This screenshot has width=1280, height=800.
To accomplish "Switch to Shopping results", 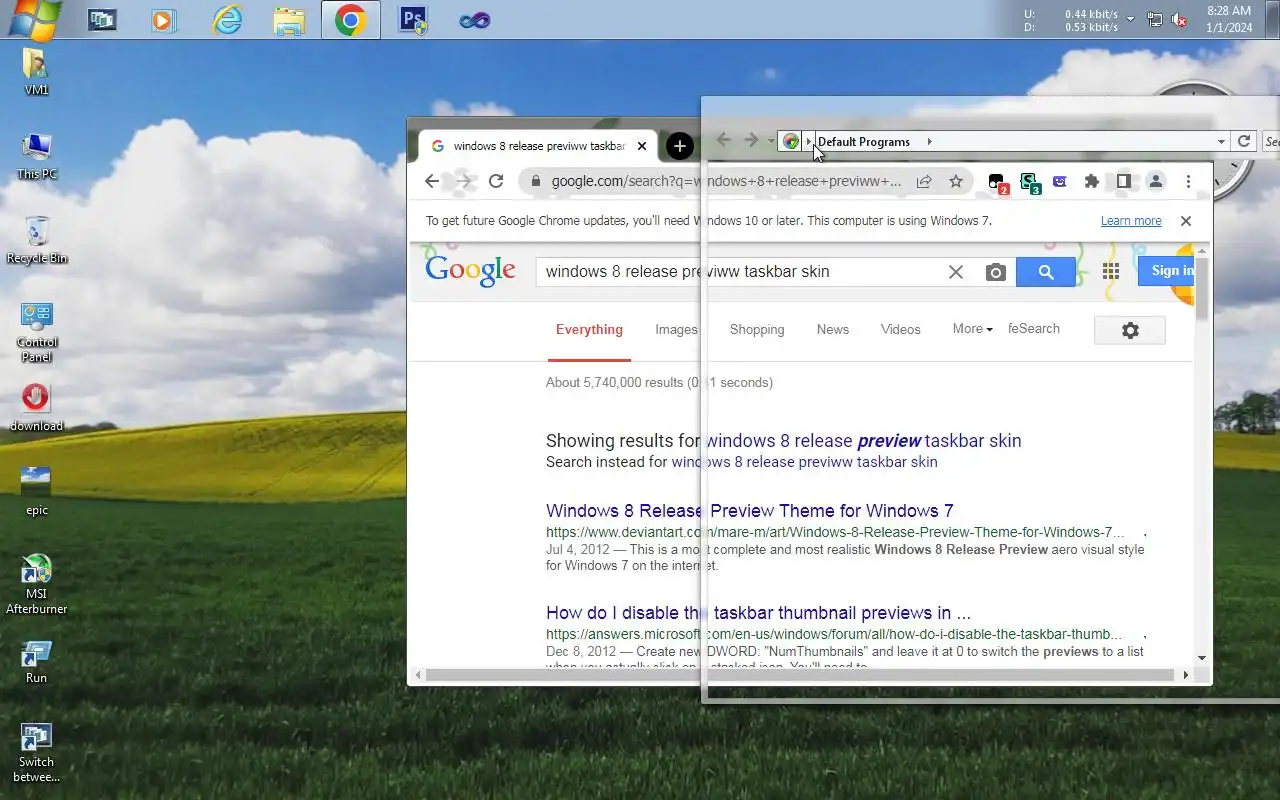I will tap(757, 330).
